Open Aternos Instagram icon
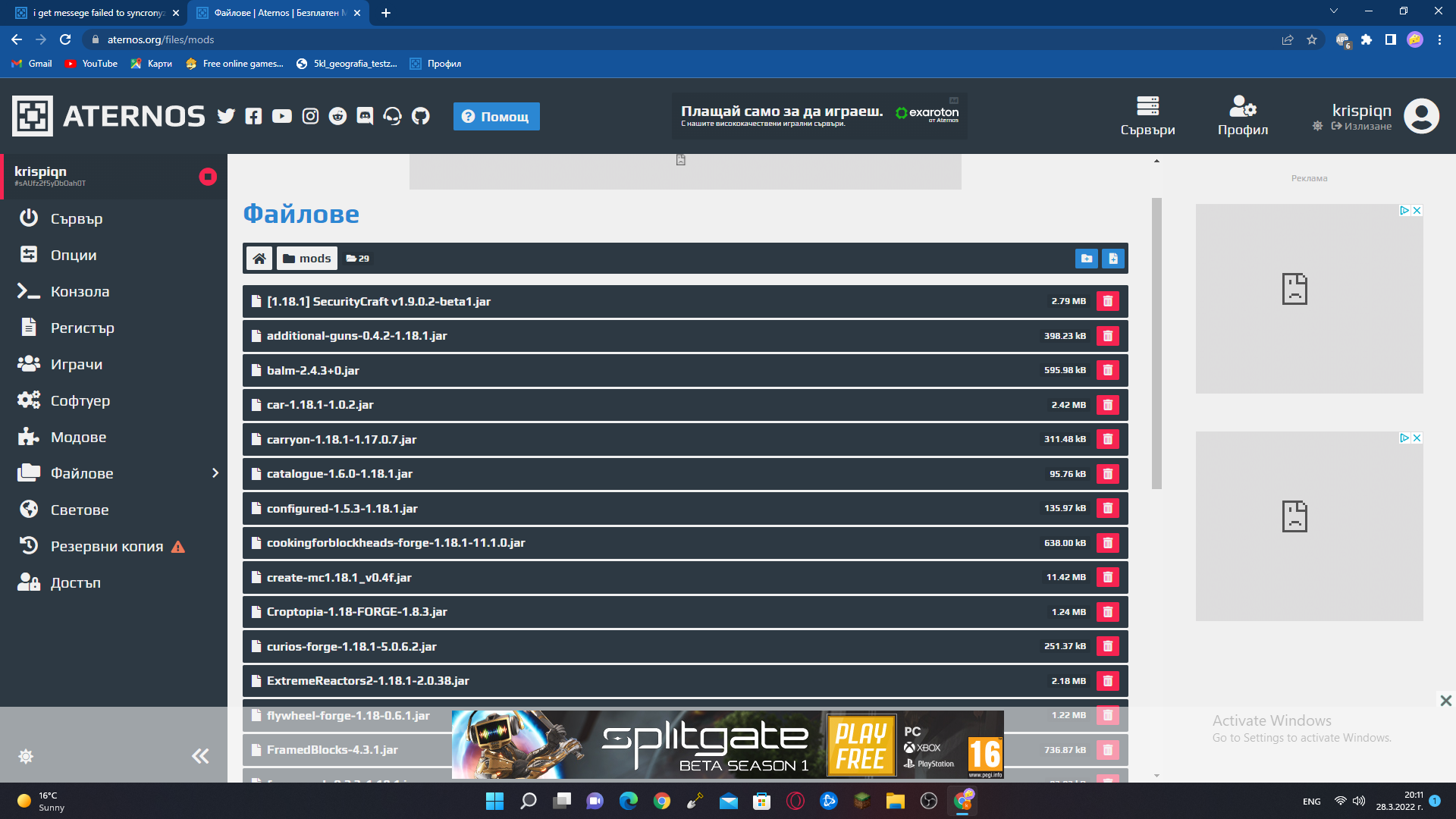1456x819 pixels. pyautogui.click(x=310, y=116)
